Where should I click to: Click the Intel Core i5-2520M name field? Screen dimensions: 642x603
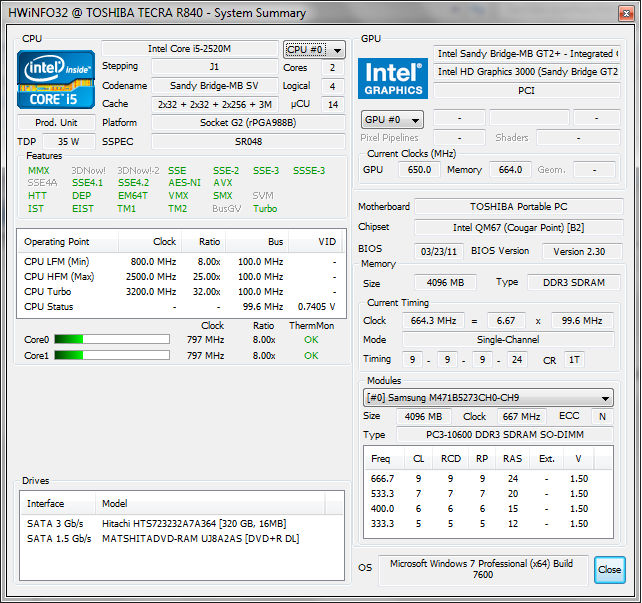(x=190, y=48)
